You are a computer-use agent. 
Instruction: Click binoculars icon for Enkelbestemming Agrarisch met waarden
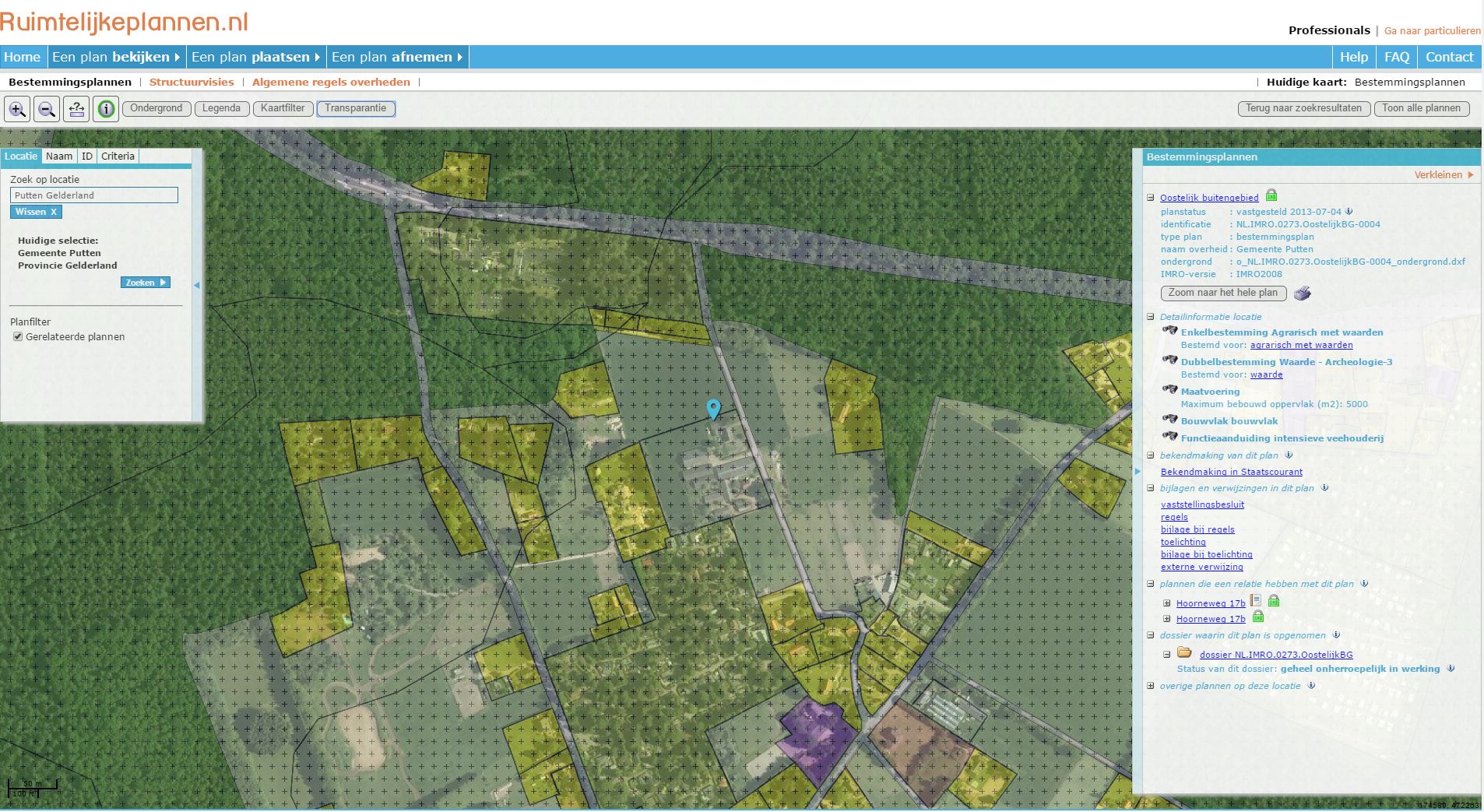[x=1169, y=331]
